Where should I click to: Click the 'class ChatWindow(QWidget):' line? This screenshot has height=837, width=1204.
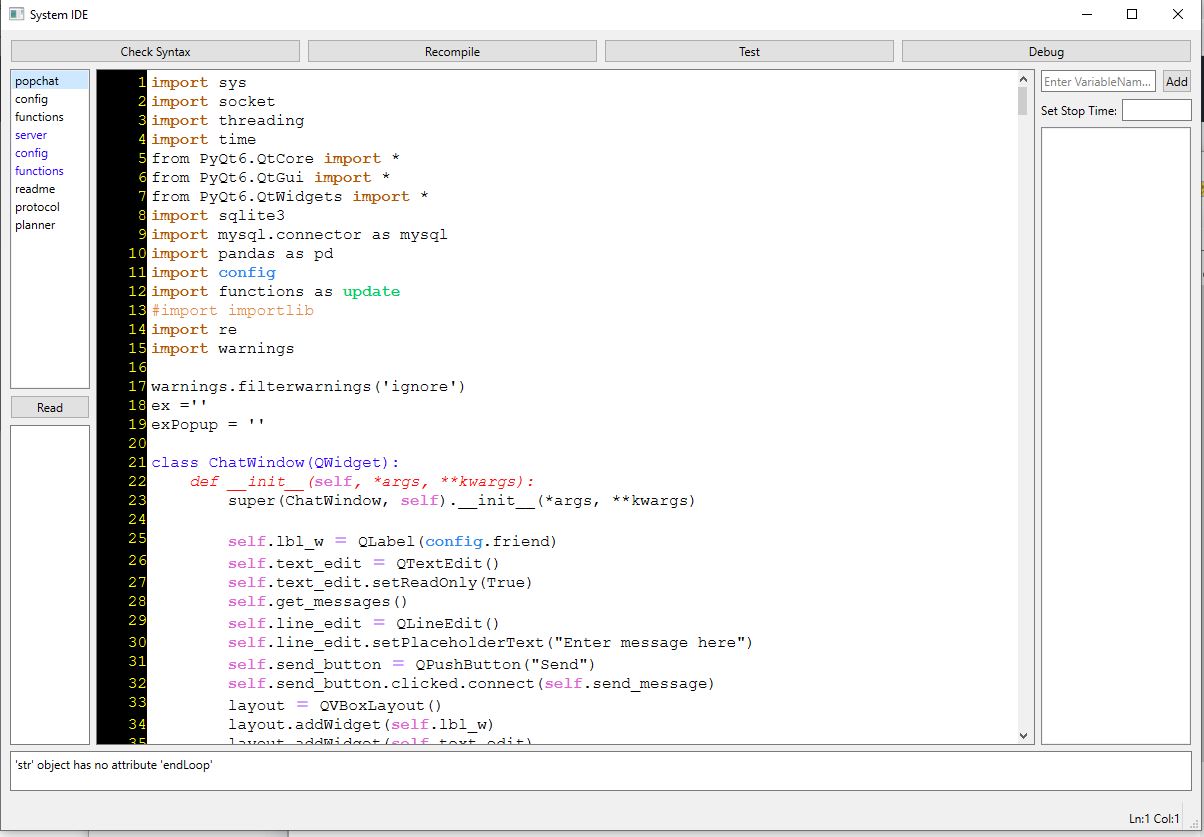[275, 463]
